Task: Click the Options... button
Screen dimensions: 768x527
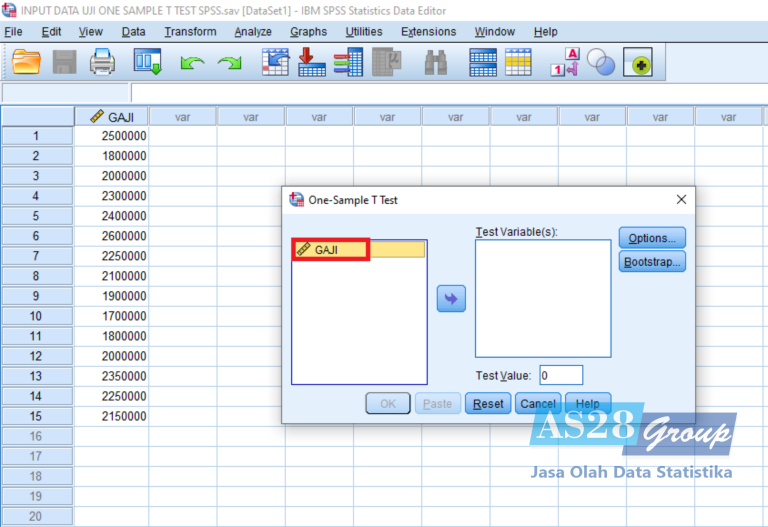Action: [652, 238]
